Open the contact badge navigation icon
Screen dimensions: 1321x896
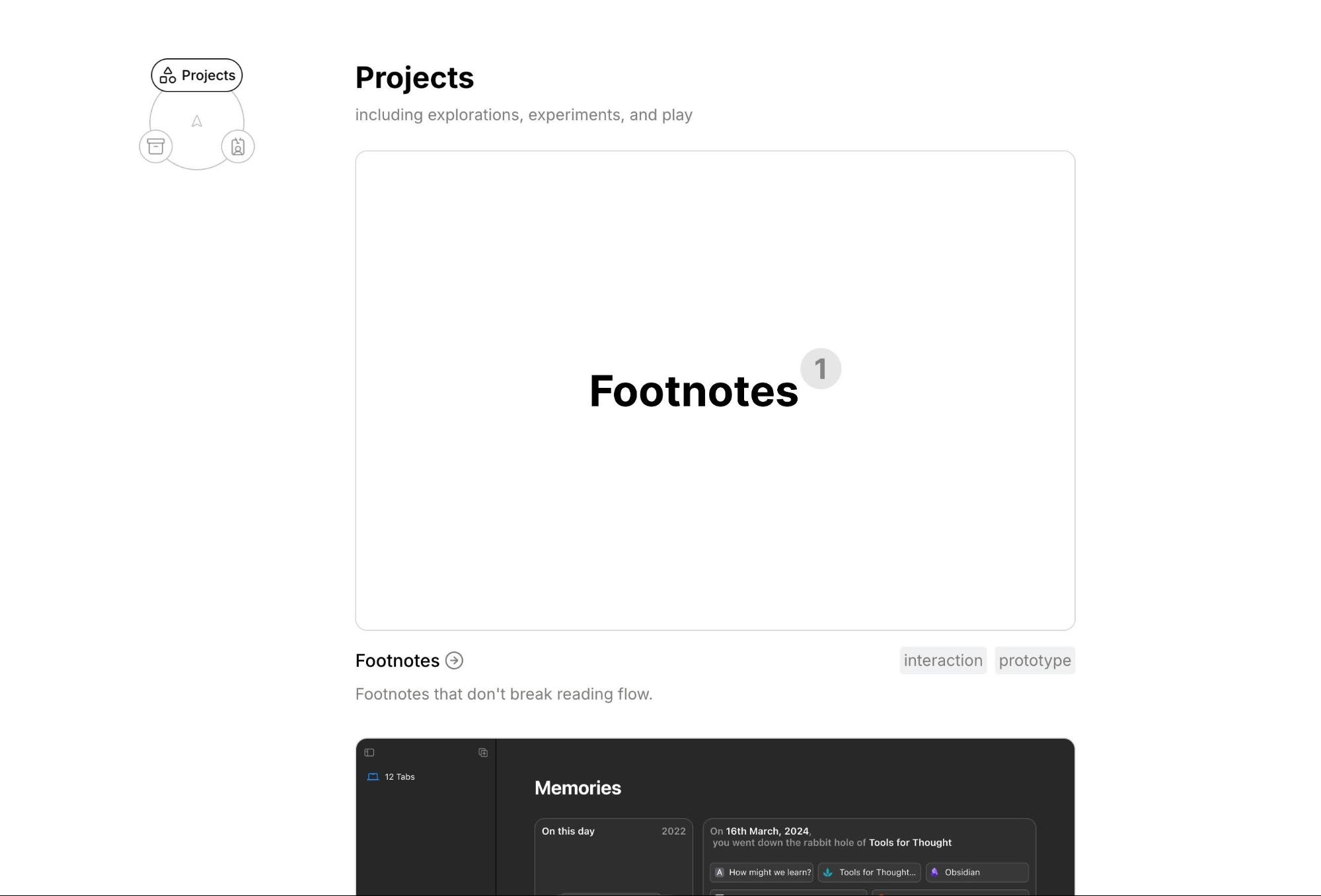pyautogui.click(x=238, y=146)
